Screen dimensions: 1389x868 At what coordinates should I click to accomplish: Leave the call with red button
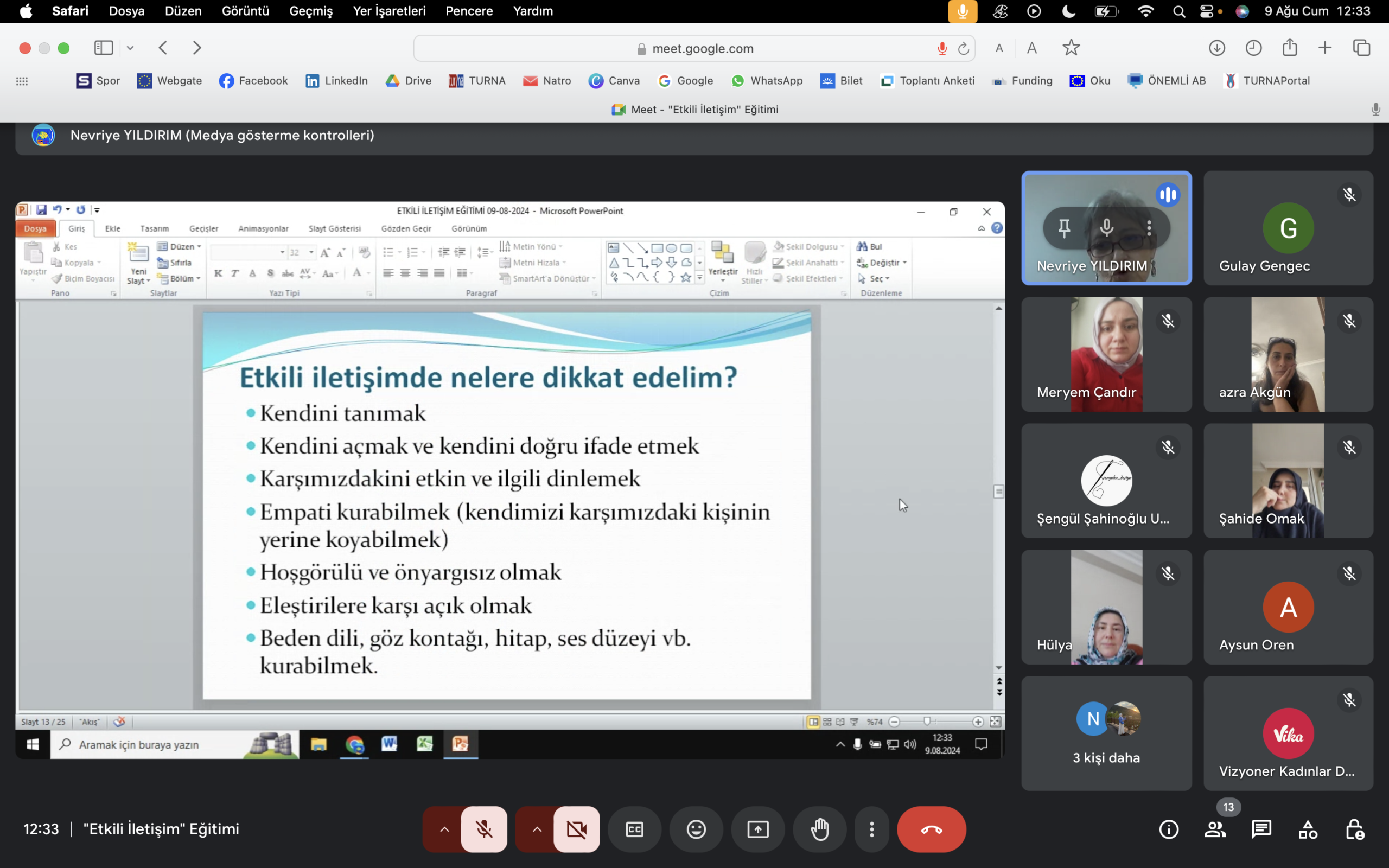[x=931, y=829]
